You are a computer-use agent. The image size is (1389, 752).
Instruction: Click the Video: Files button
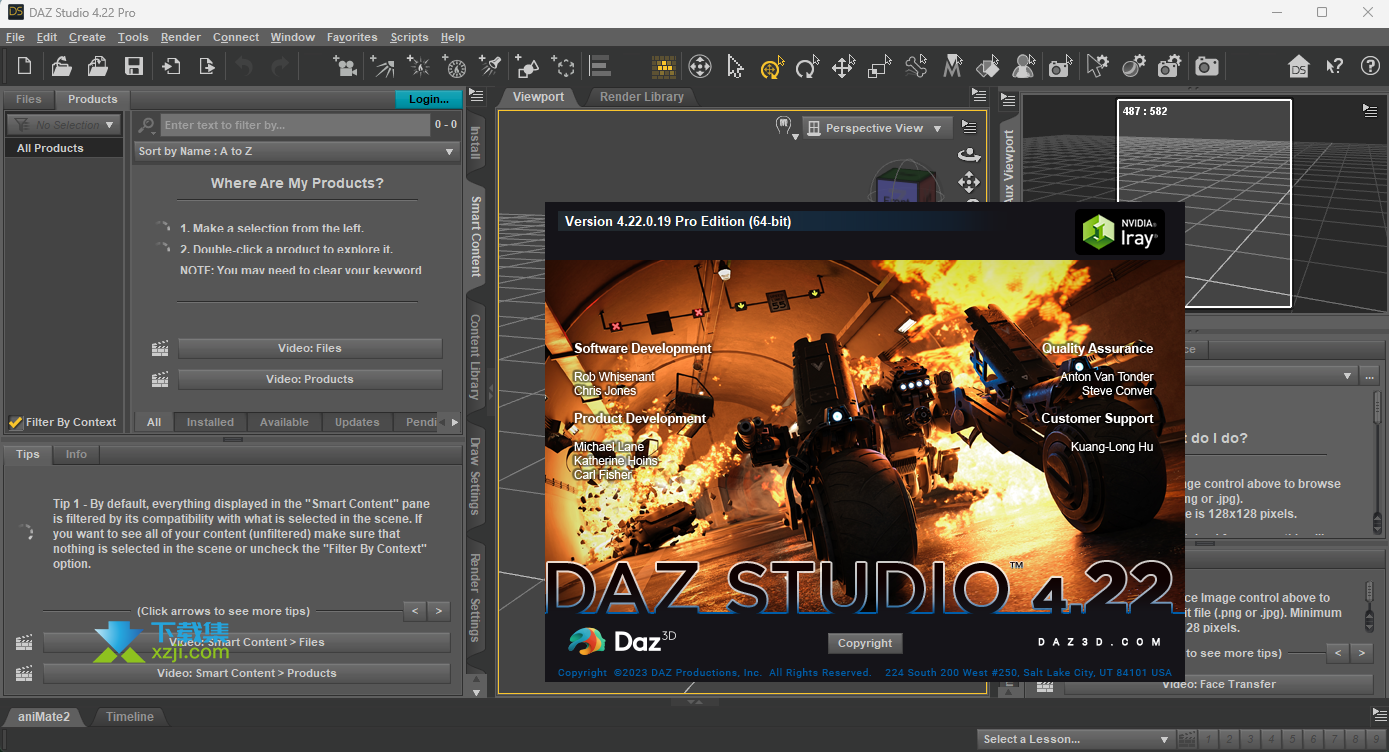click(x=310, y=348)
